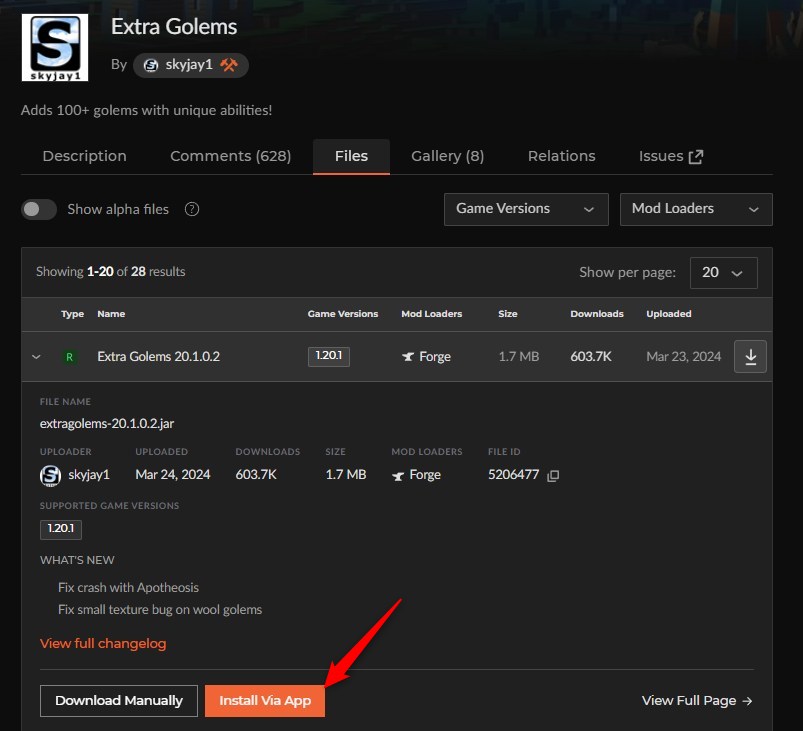
Task: Click the Name column header
Action: (x=111, y=314)
